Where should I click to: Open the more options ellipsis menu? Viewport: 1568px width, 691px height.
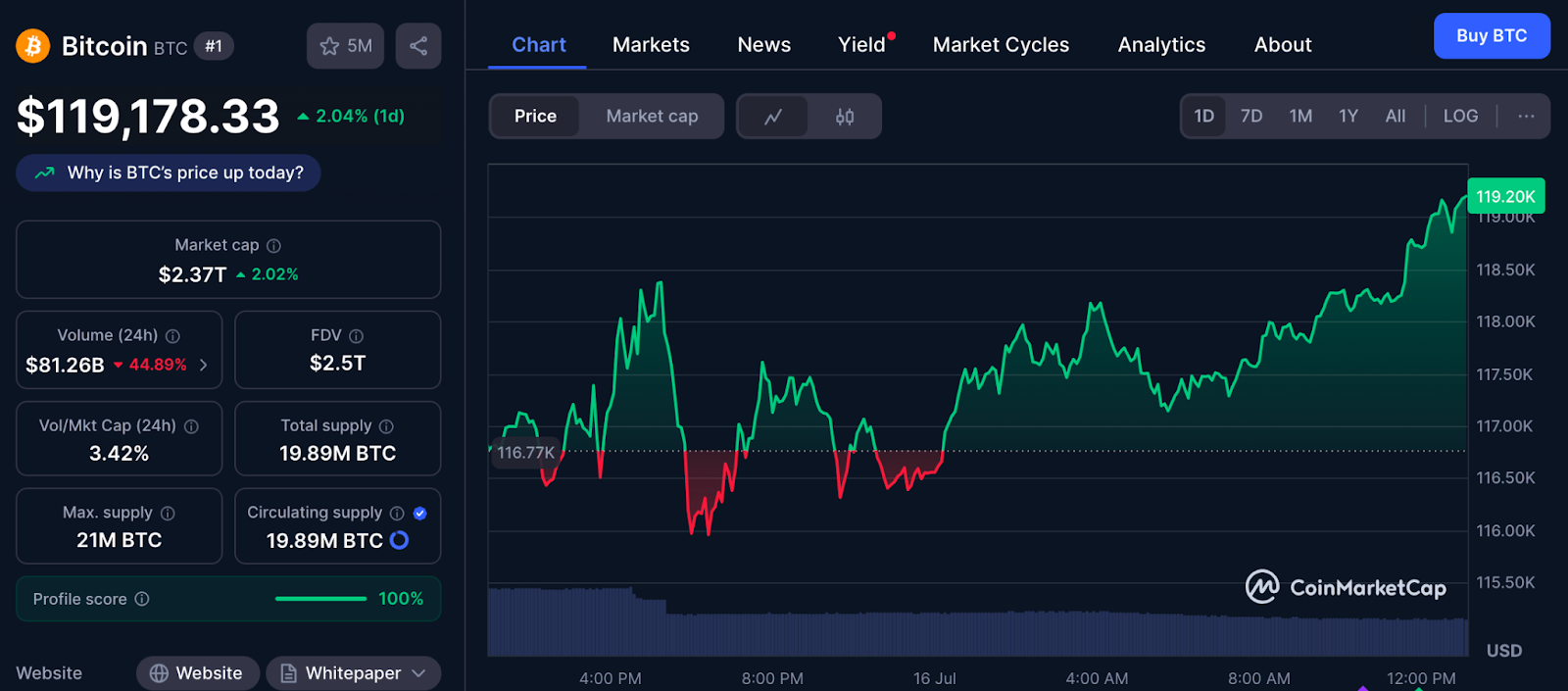click(1526, 117)
